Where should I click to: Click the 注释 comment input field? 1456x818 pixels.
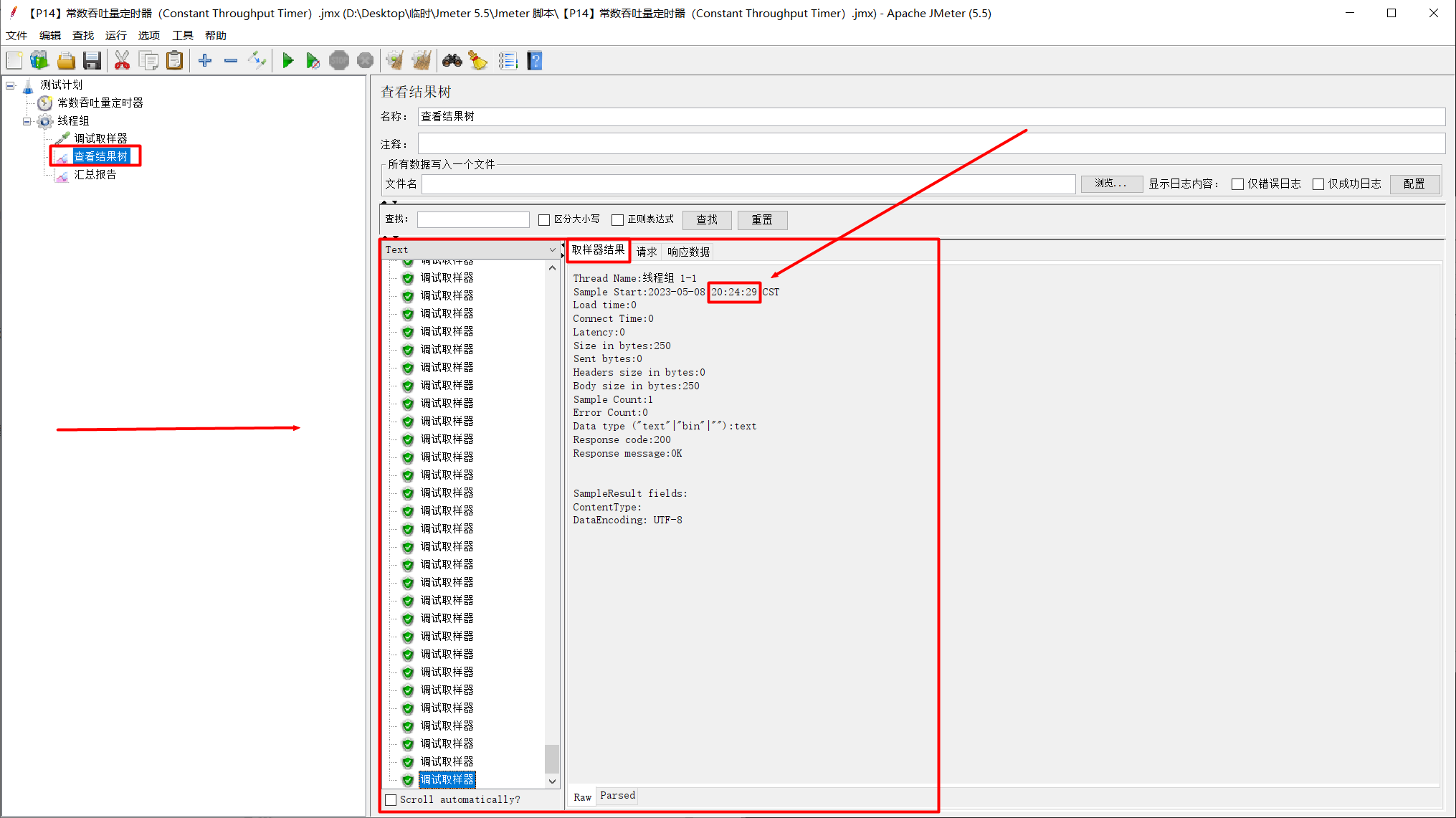click(931, 143)
